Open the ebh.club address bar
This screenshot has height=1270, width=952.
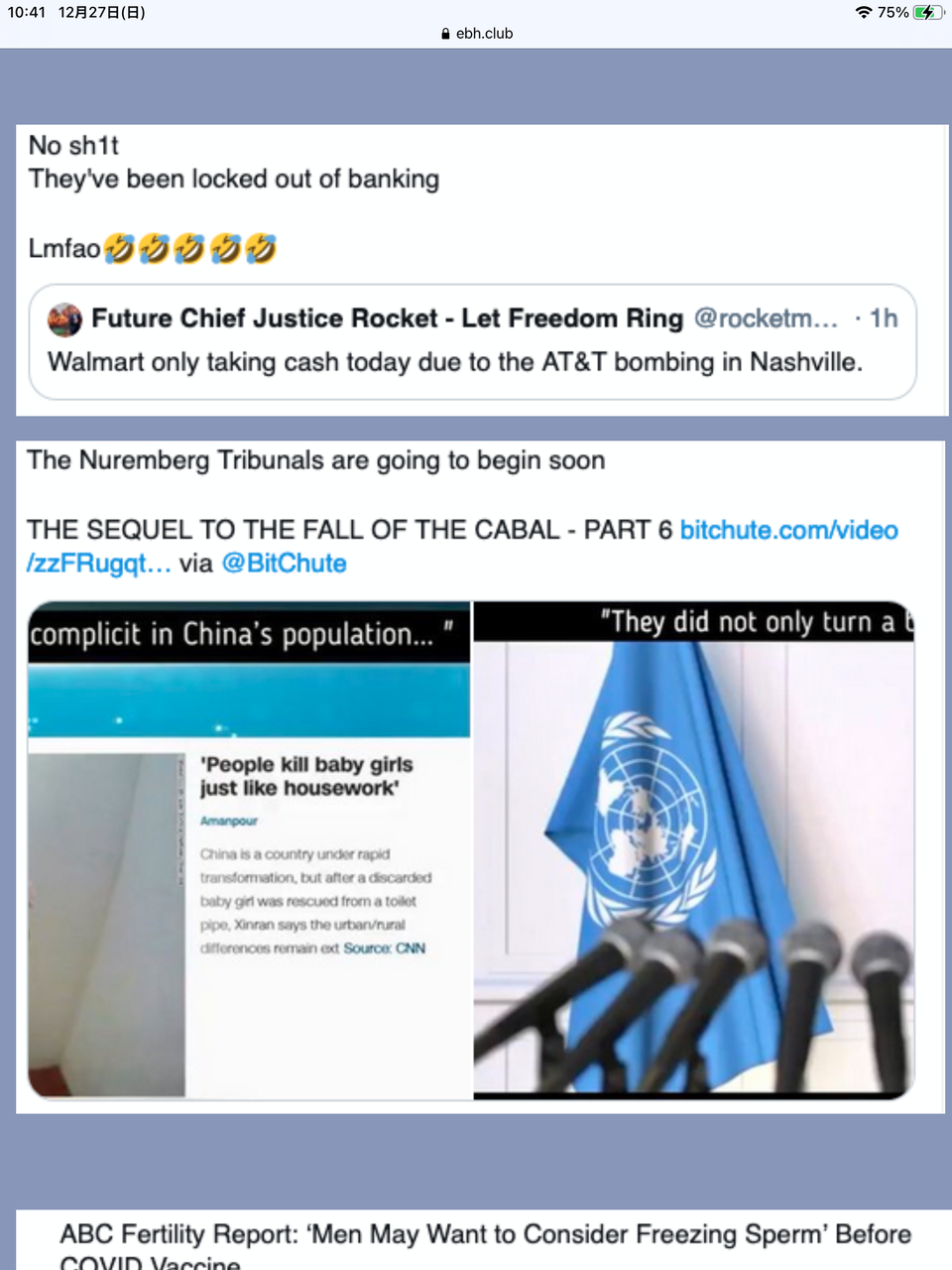(x=476, y=33)
